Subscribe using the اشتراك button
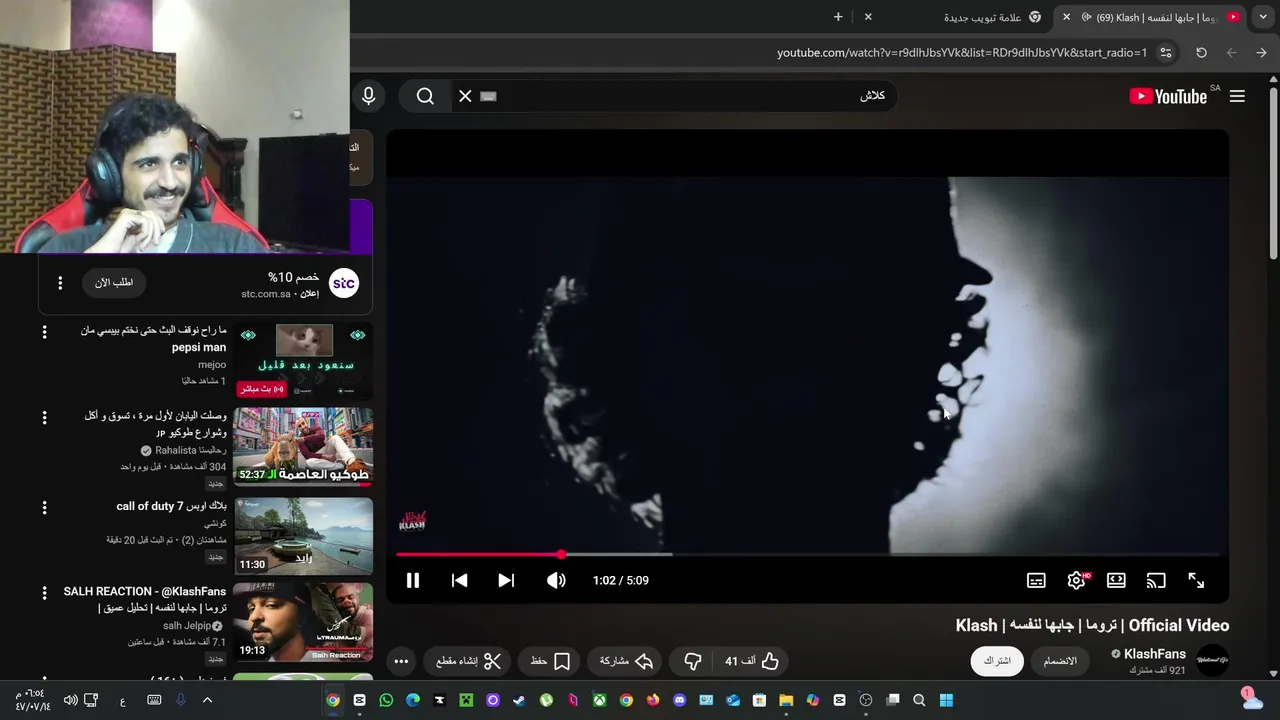Image resolution: width=1280 pixels, height=720 pixels. tap(997, 661)
